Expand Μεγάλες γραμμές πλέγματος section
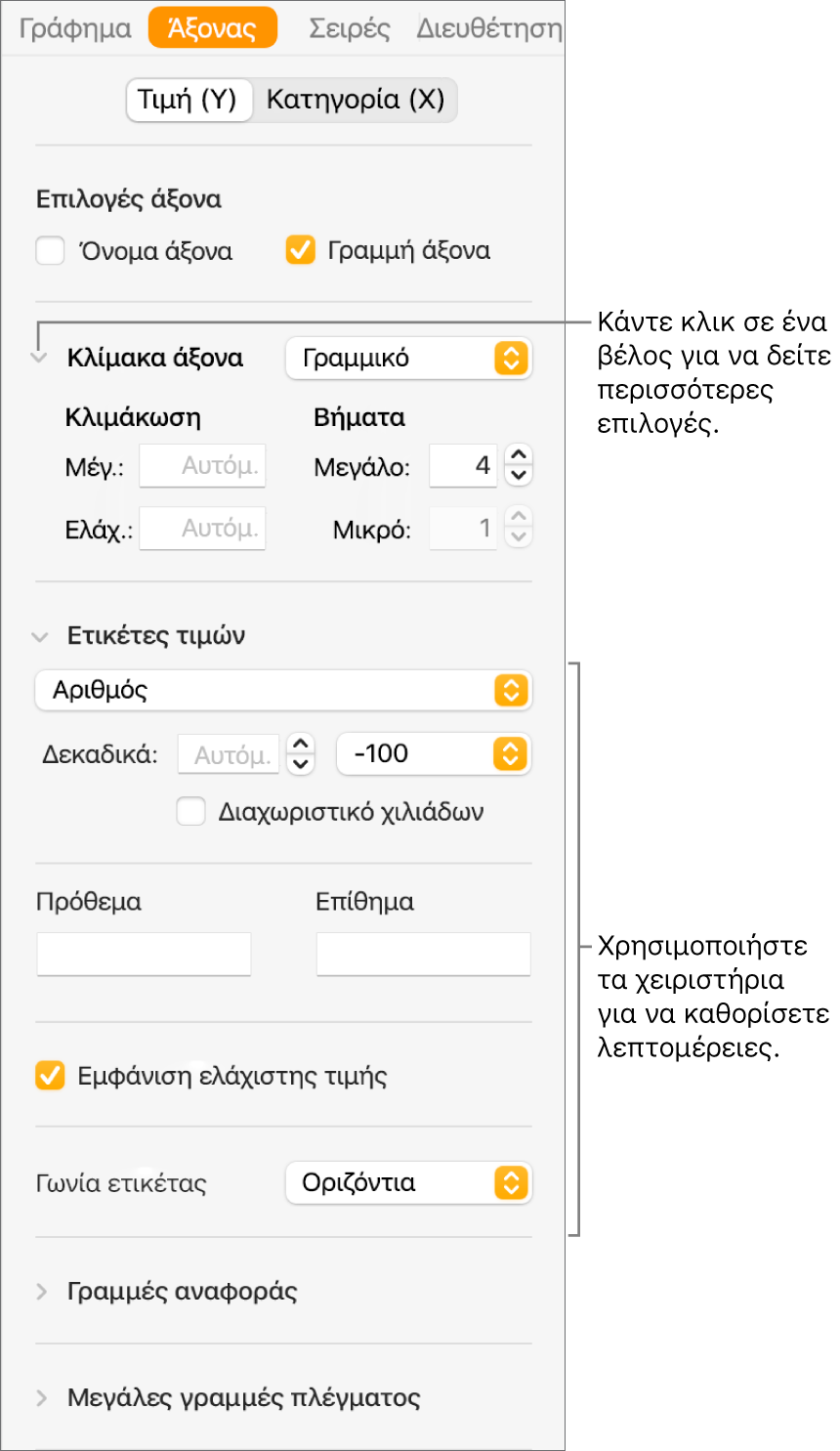The height and width of the screenshot is (1451, 840). pos(41,1398)
